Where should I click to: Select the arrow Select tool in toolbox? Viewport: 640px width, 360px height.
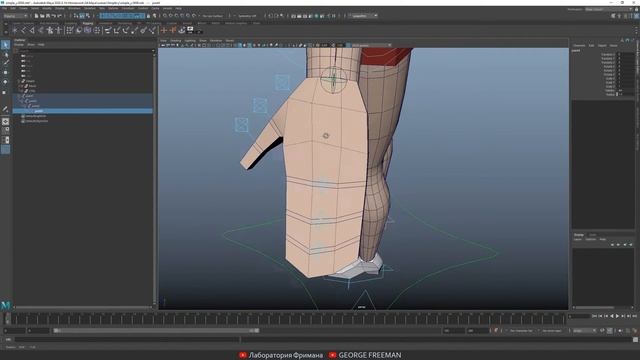5,44
